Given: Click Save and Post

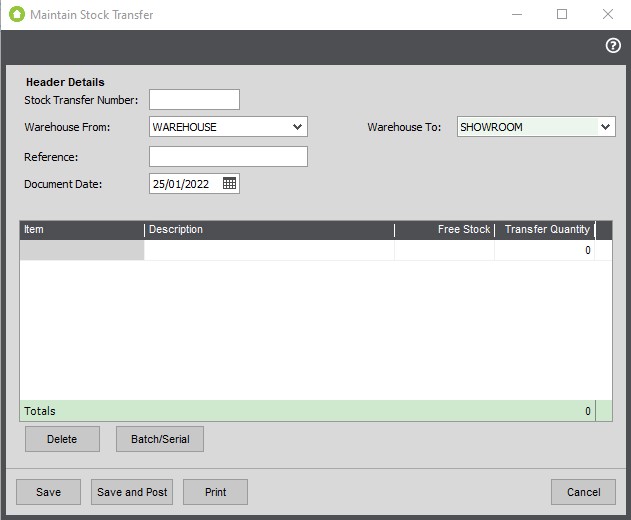Looking at the screenshot, I should (132, 492).
